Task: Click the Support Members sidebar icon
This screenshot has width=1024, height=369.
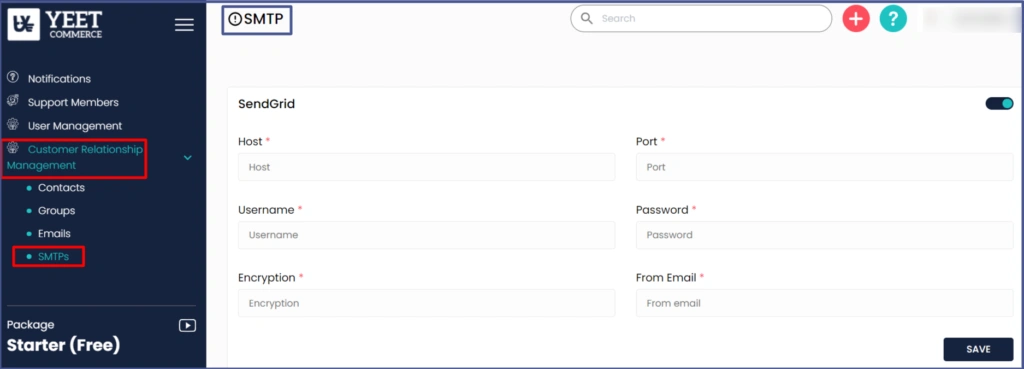Action: [x=12, y=101]
